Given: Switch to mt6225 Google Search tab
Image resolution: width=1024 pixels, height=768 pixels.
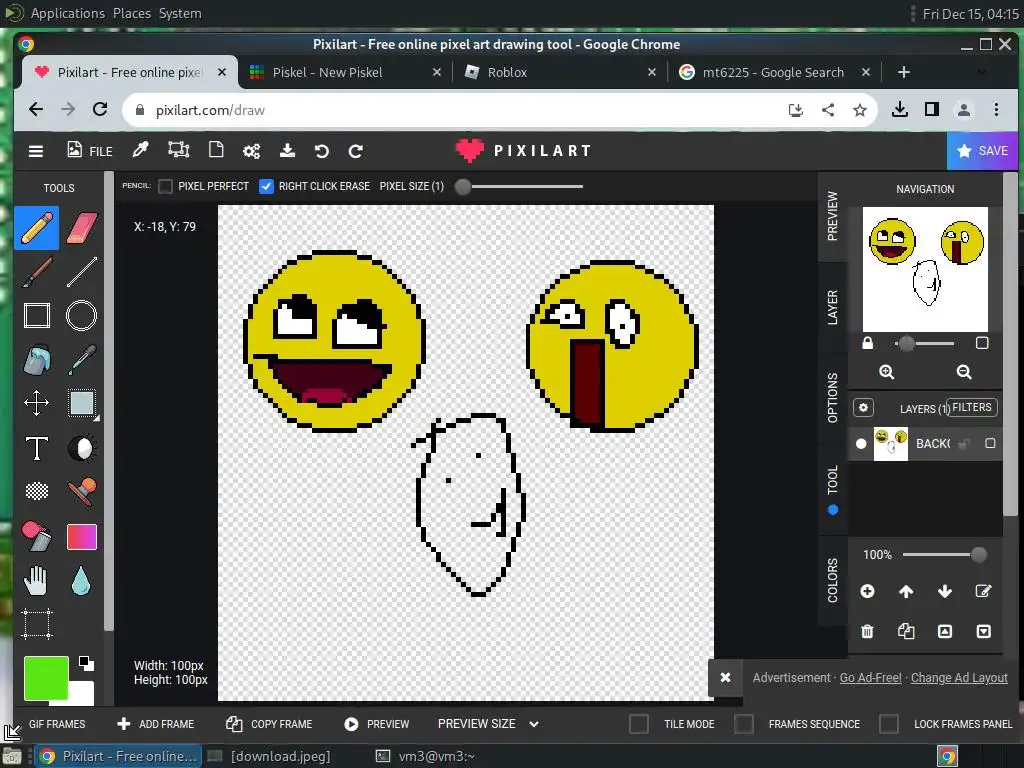Looking at the screenshot, I should (x=774, y=72).
